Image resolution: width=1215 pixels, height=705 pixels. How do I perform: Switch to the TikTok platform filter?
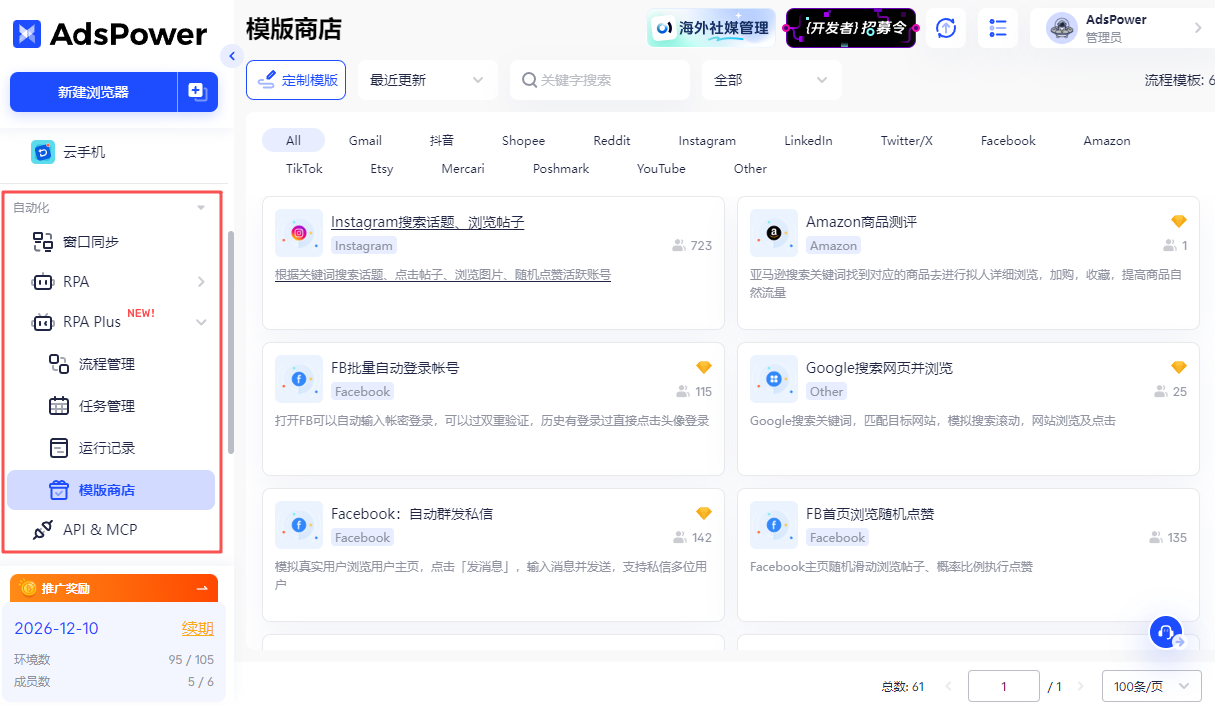[x=303, y=168]
